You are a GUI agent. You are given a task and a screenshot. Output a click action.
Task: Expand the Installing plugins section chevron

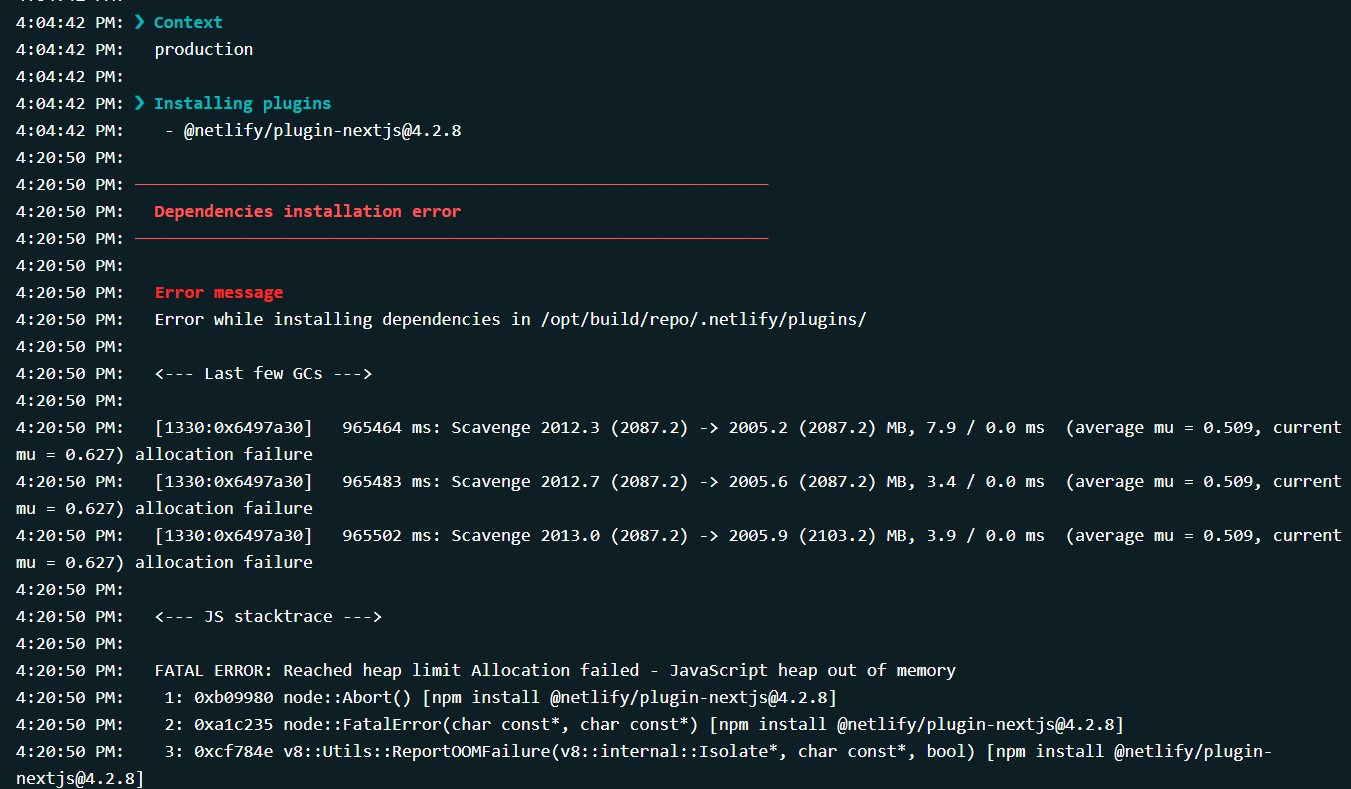coord(141,103)
